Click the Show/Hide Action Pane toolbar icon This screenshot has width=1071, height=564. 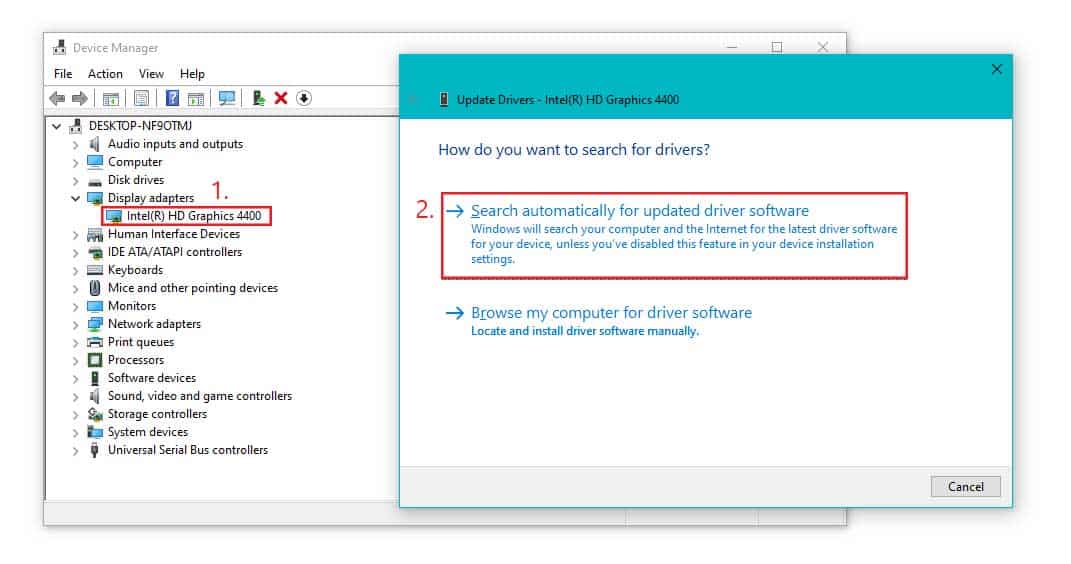(x=196, y=98)
